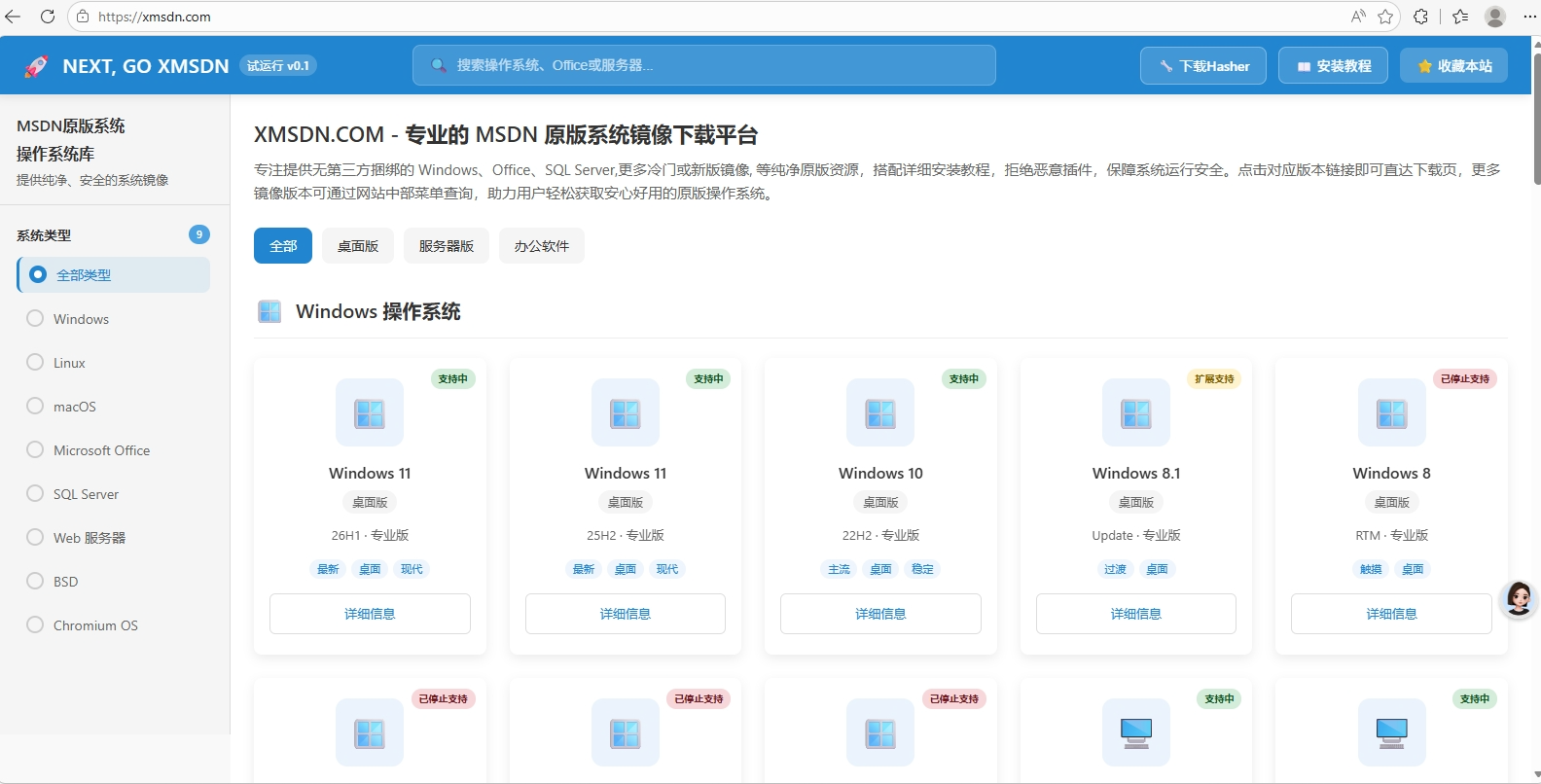Click the NEXT, GO XMSDN title
1541x784 pixels.
(146, 66)
